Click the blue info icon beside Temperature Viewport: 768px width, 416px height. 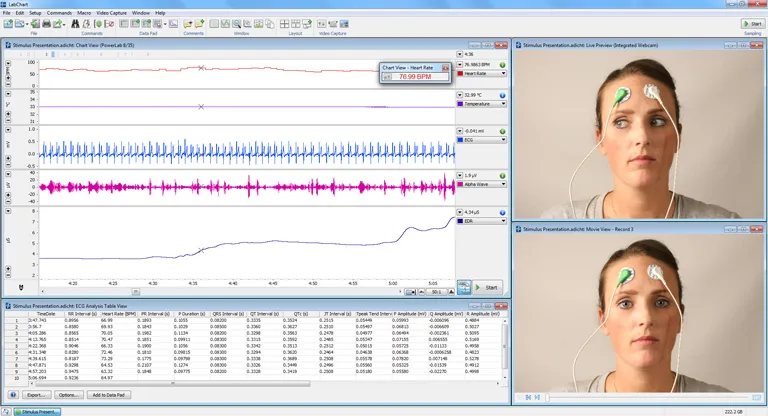pos(502,95)
